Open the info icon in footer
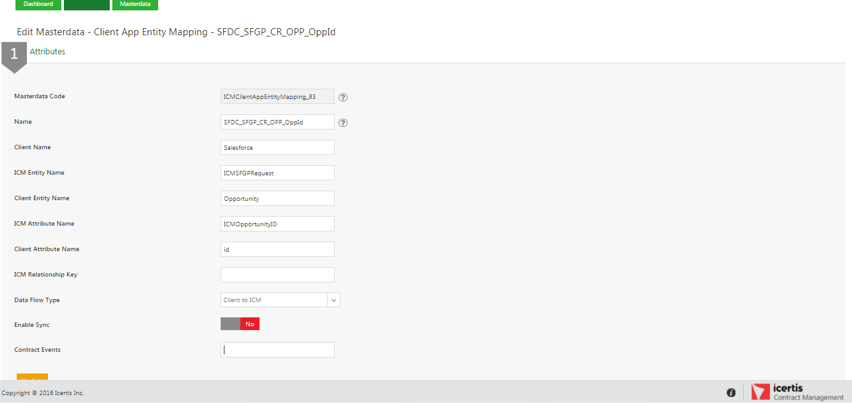Image resolution: width=852 pixels, height=403 pixels. pos(731,393)
